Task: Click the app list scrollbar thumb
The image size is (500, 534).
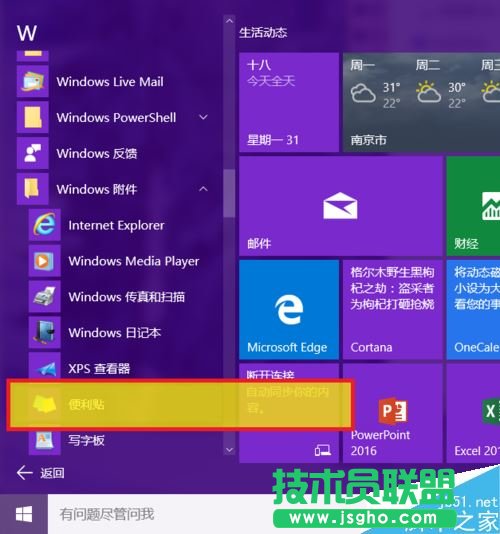Action: coord(230,193)
